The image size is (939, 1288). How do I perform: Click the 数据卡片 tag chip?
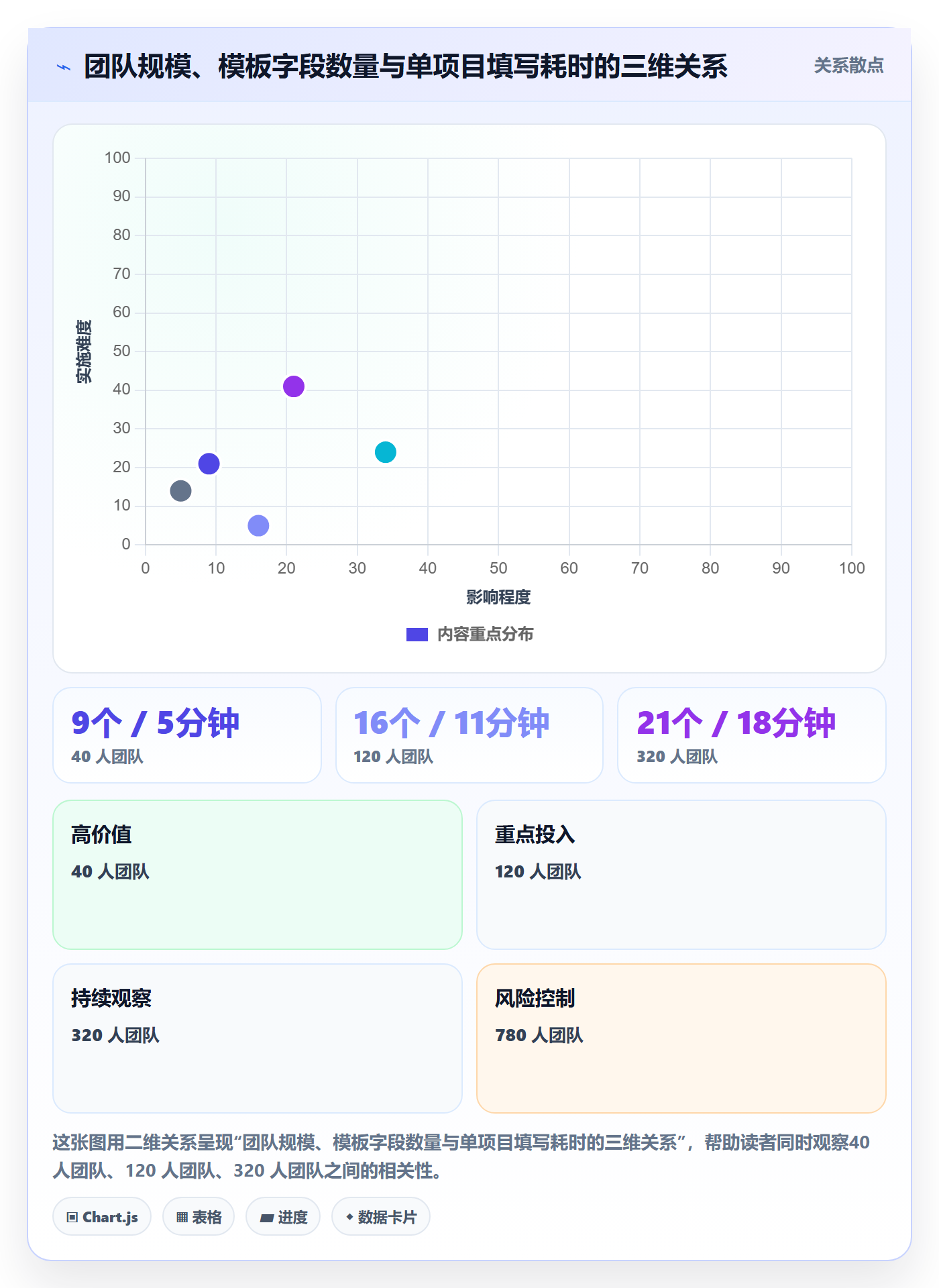pyautogui.click(x=381, y=1217)
